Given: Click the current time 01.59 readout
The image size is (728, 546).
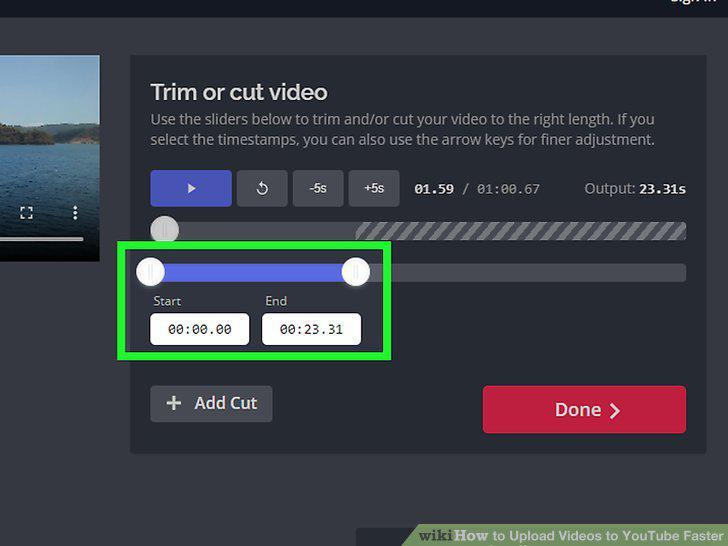Looking at the screenshot, I should coord(434,189).
